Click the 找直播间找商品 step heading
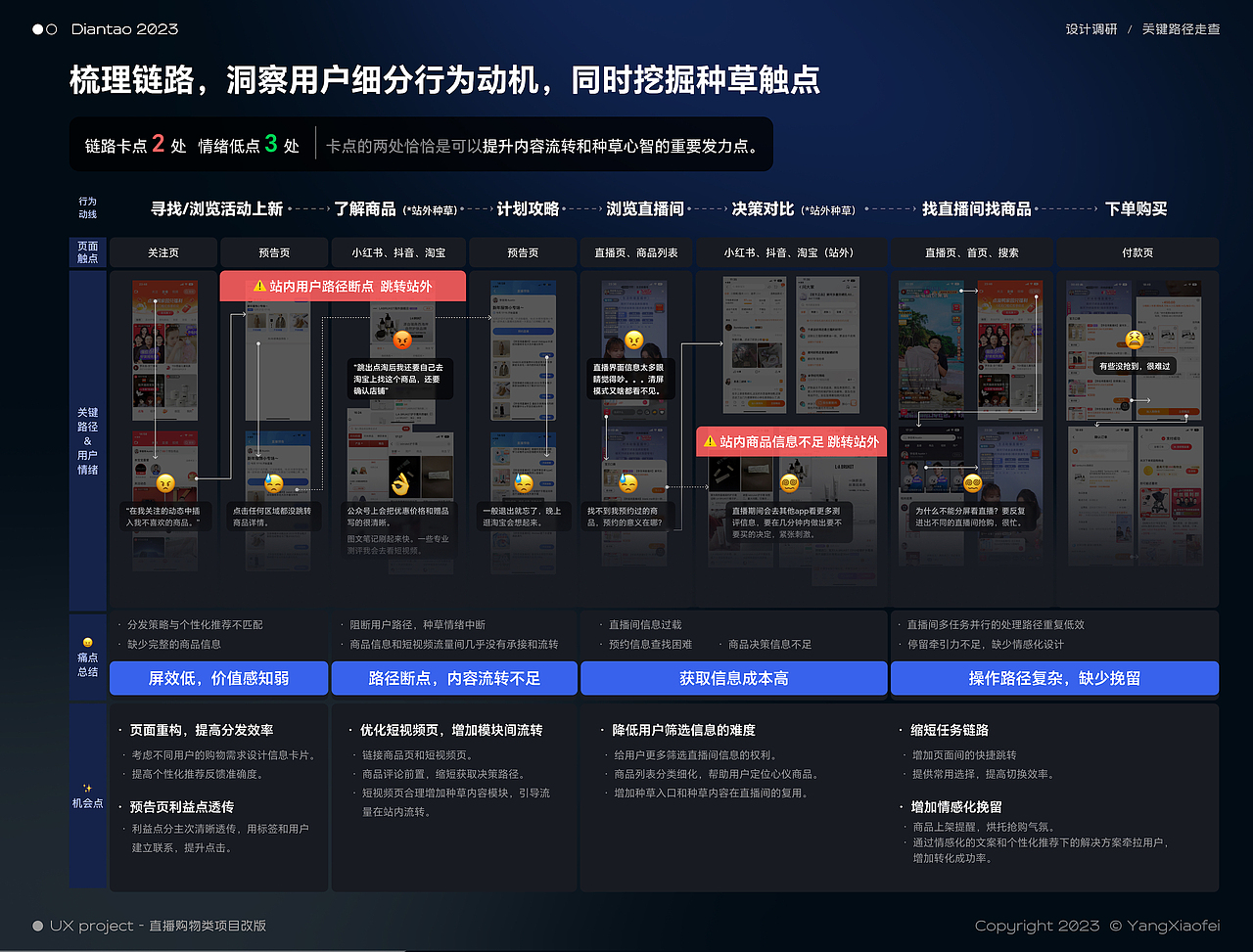1253x952 pixels. [976, 208]
